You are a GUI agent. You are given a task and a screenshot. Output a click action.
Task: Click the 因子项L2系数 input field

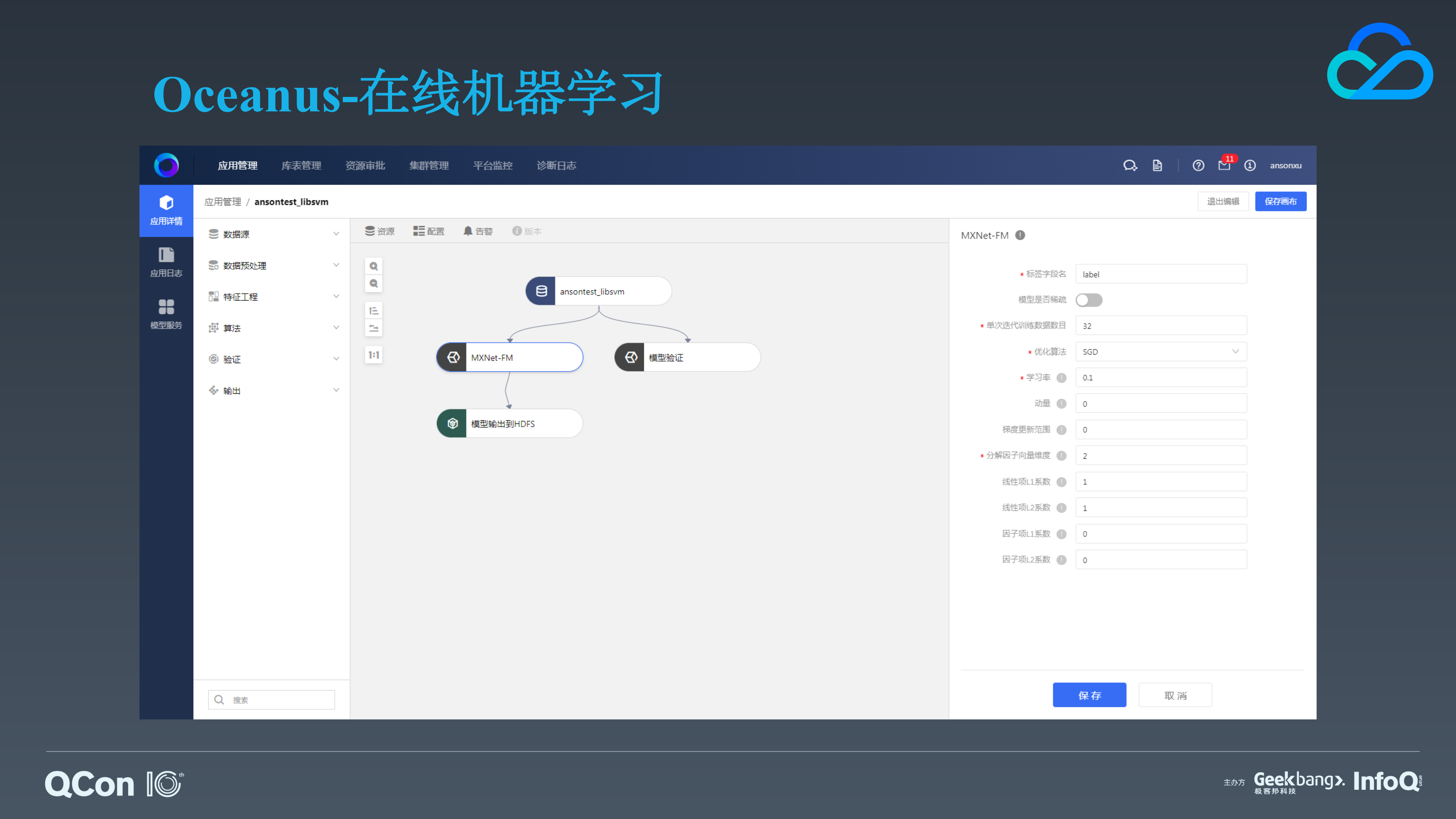pos(1161,560)
